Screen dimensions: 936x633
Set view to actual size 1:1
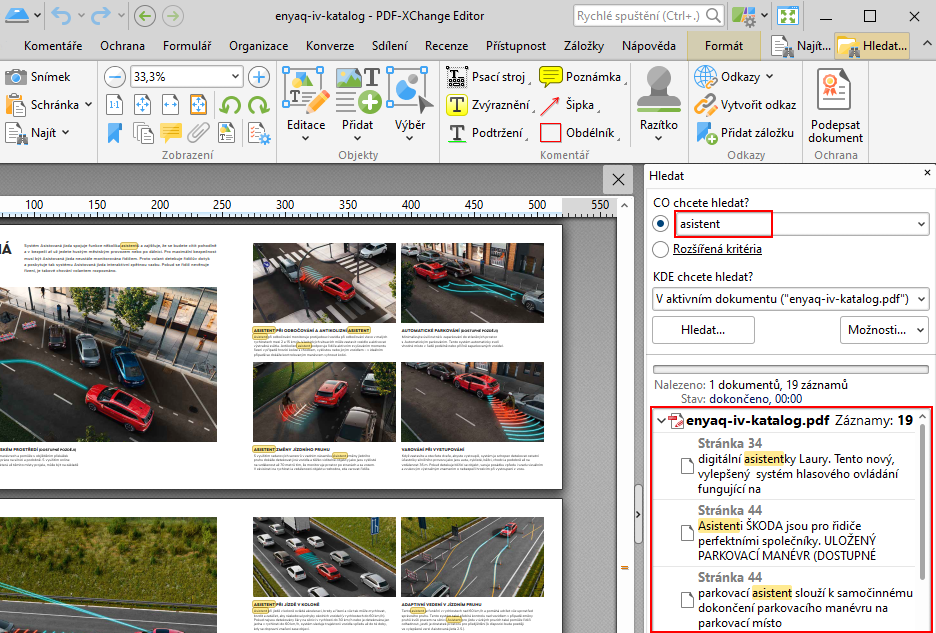tap(115, 105)
